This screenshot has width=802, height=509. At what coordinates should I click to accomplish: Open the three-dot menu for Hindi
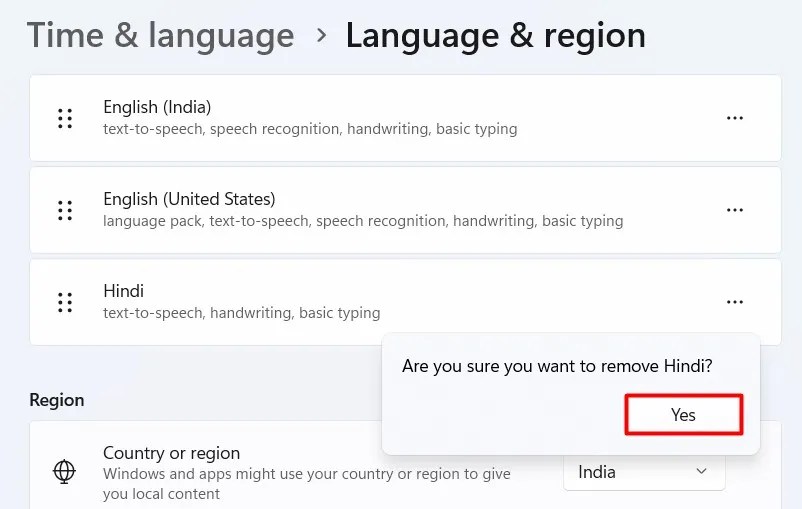pyautogui.click(x=735, y=302)
